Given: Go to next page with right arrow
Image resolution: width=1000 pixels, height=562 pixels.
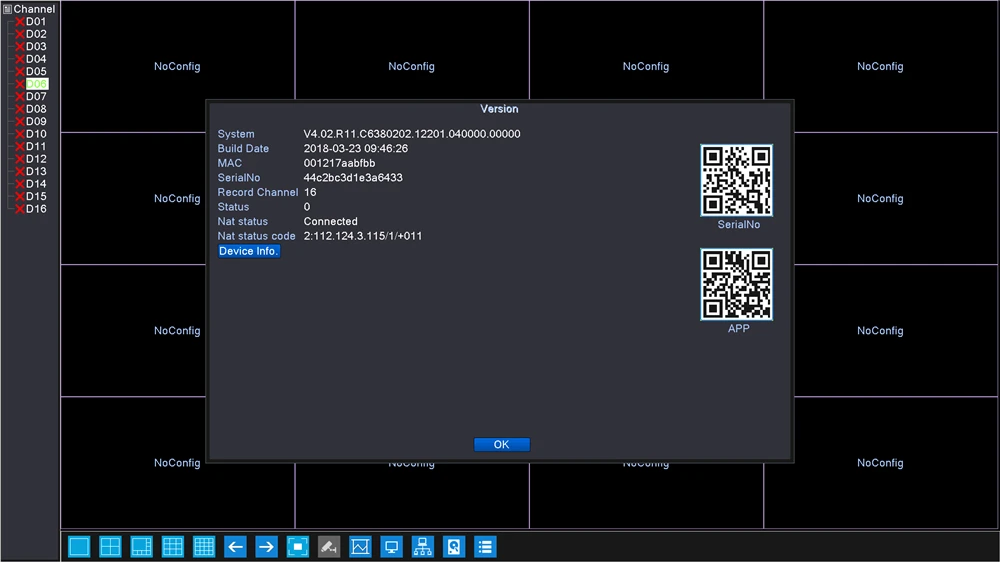Looking at the screenshot, I should (x=267, y=547).
